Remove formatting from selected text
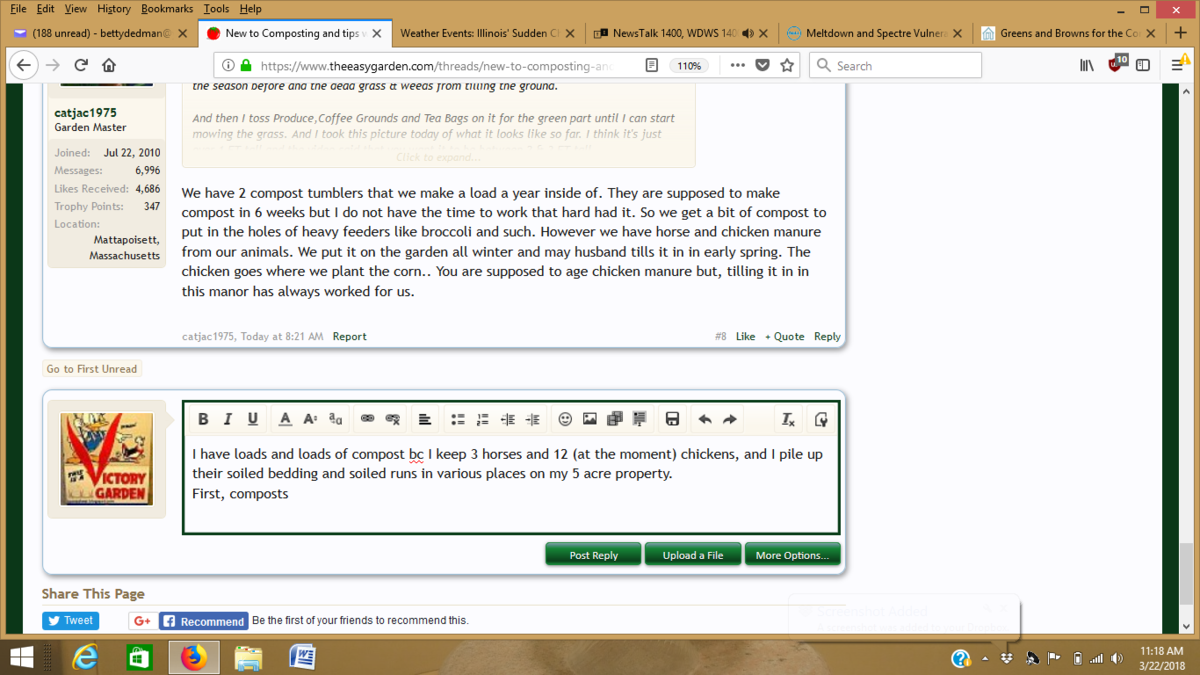This screenshot has height=675, width=1200. (x=788, y=419)
